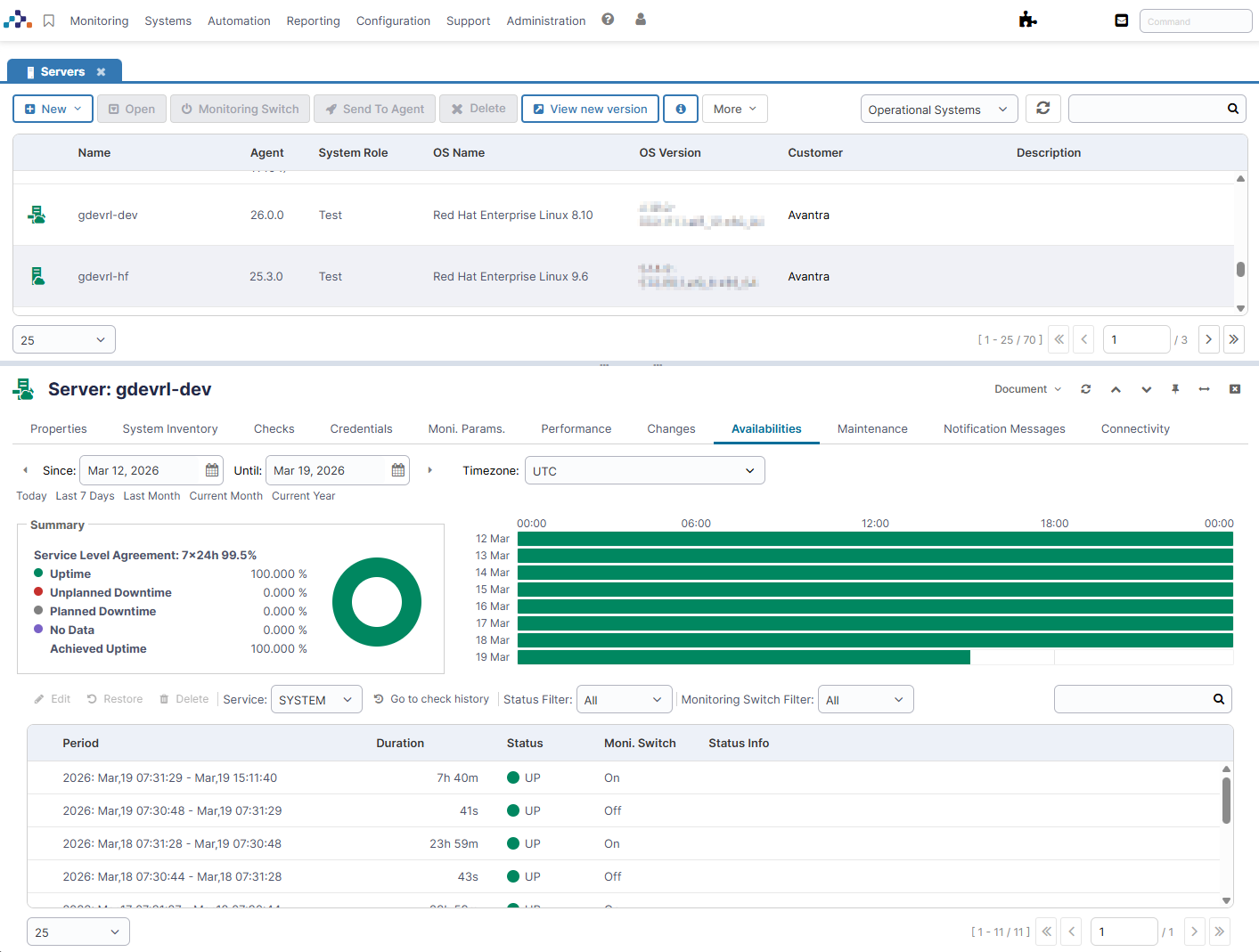The height and width of the screenshot is (952, 1259).
Task: Refresh the servers list
Action: 1043,109
